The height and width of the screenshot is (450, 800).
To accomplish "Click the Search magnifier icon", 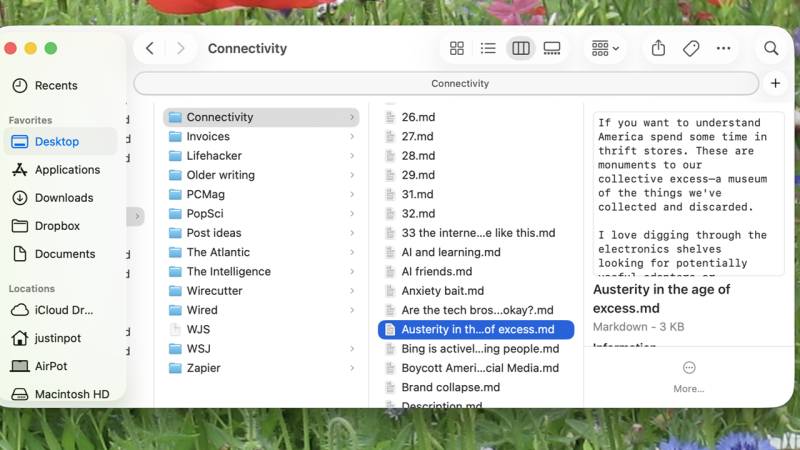I will click(x=771, y=48).
